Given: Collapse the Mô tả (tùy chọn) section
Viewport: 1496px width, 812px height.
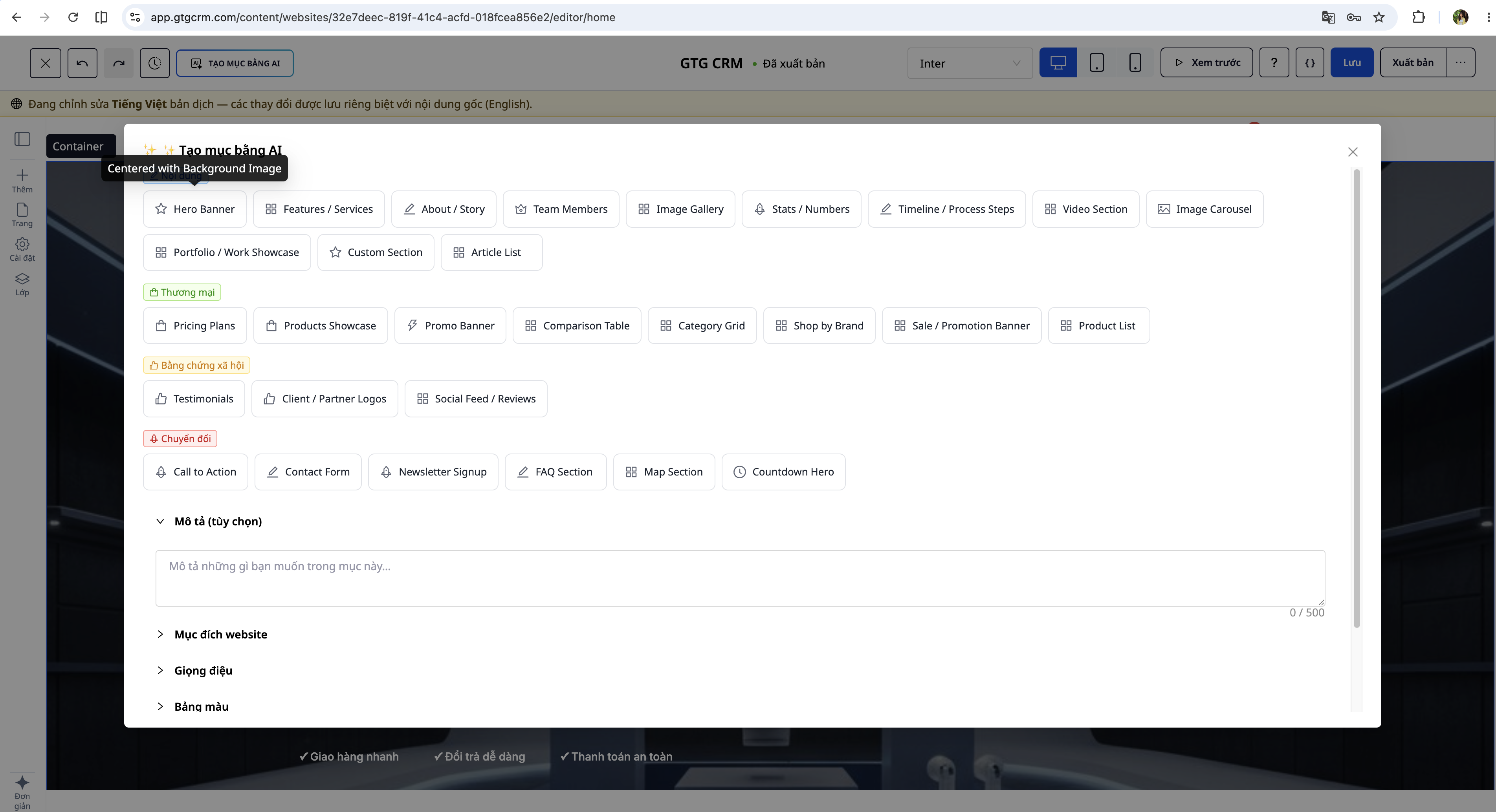Looking at the screenshot, I should coord(209,521).
